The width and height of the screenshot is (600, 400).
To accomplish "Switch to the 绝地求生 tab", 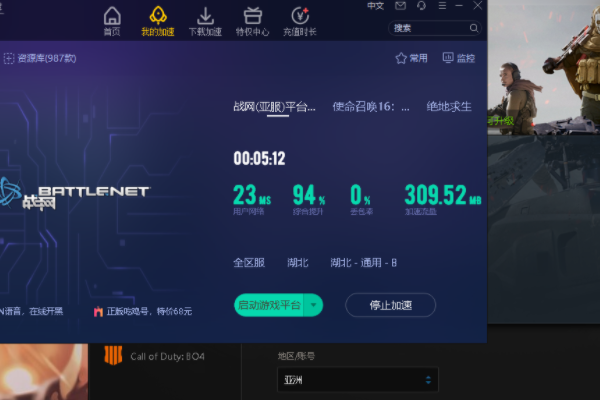I will click(449, 107).
